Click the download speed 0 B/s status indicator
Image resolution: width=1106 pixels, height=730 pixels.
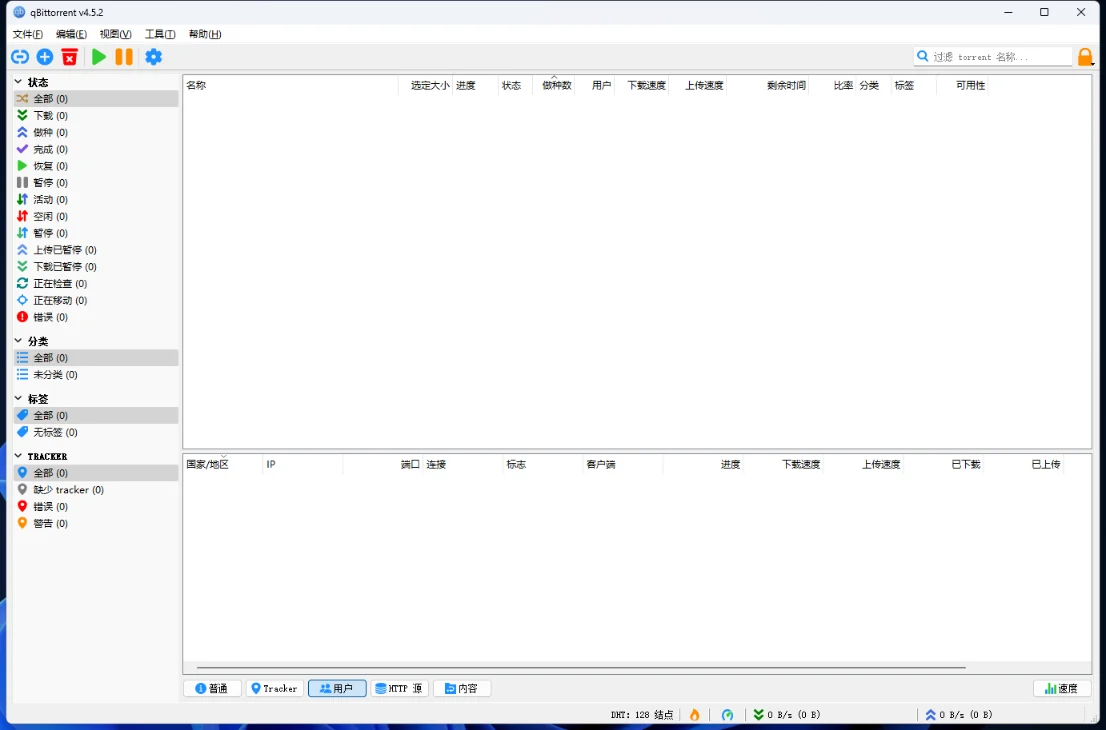pyautogui.click(x=786, y=714)
